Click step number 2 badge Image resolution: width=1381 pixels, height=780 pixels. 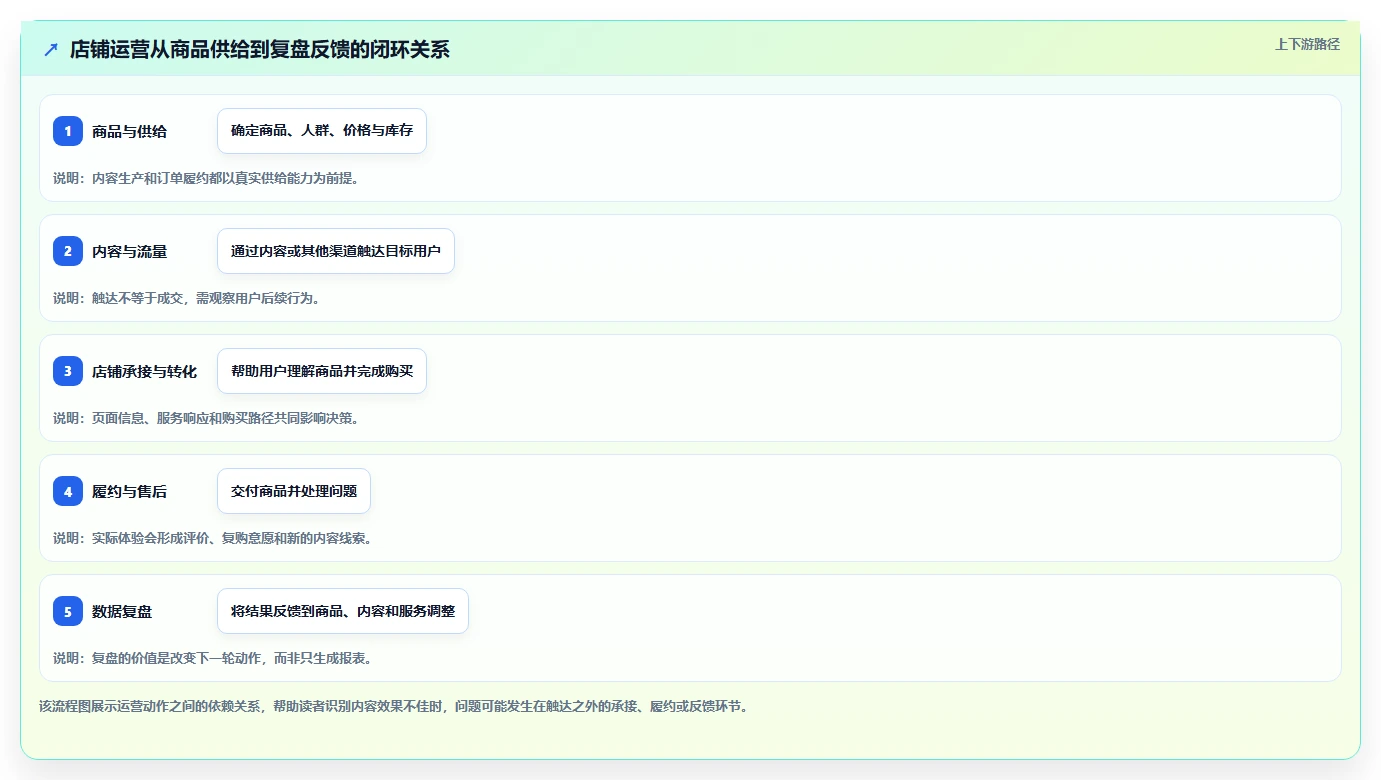[x=68, y=251]
